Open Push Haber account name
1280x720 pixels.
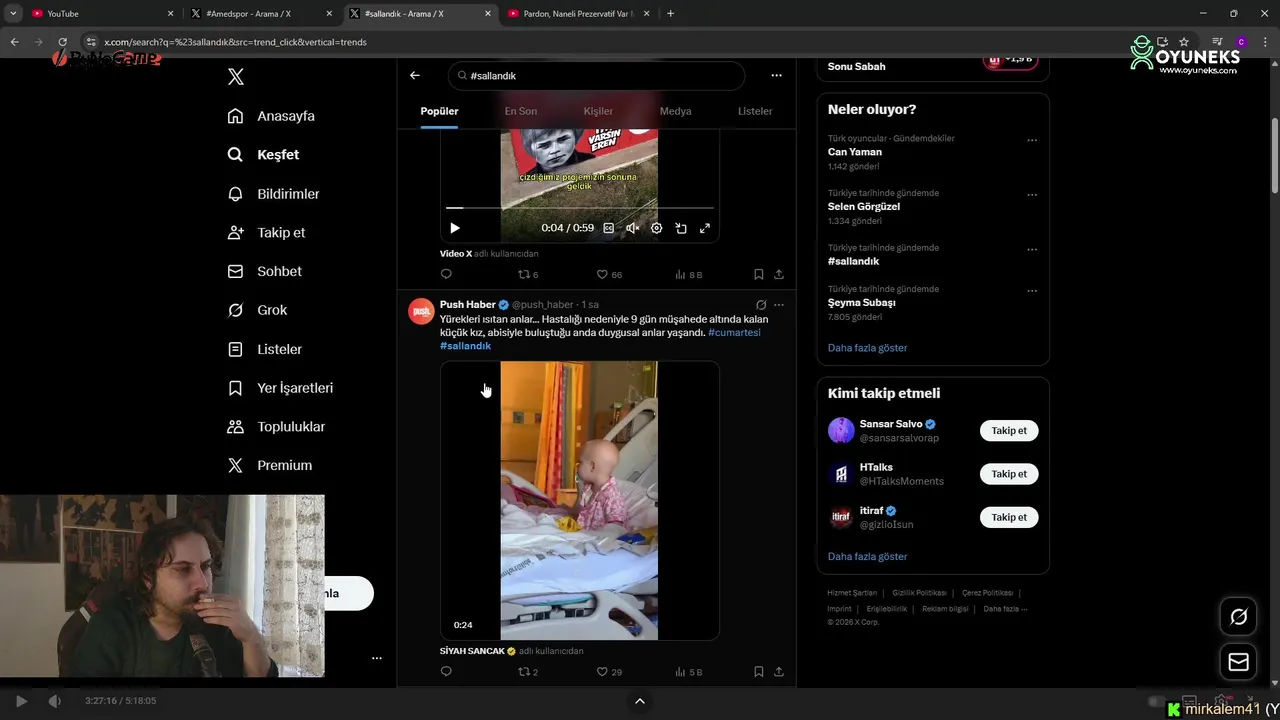[x=468, y=305]
